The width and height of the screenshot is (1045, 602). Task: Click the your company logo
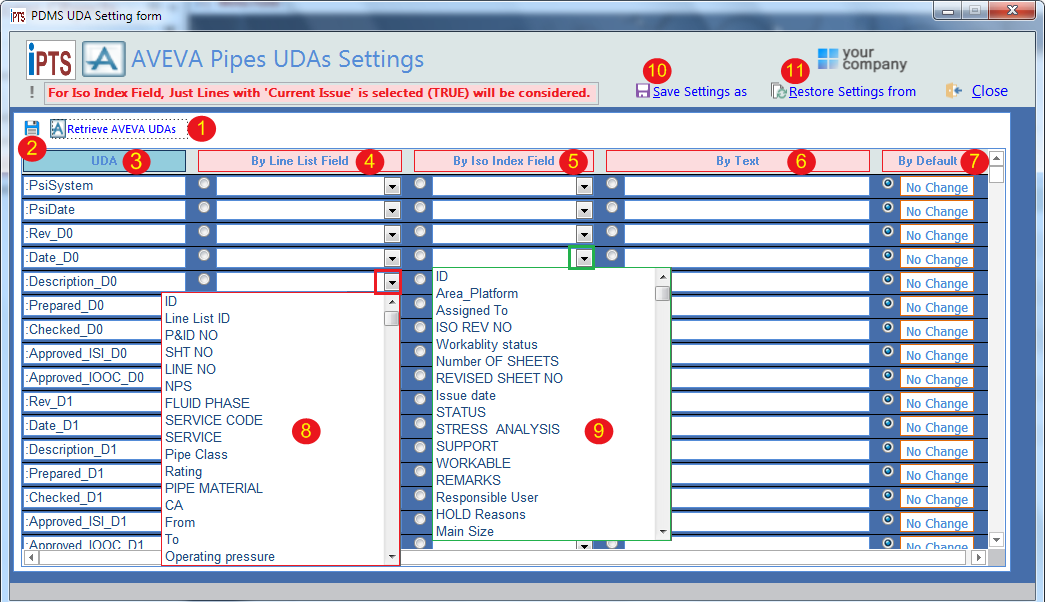862,59
